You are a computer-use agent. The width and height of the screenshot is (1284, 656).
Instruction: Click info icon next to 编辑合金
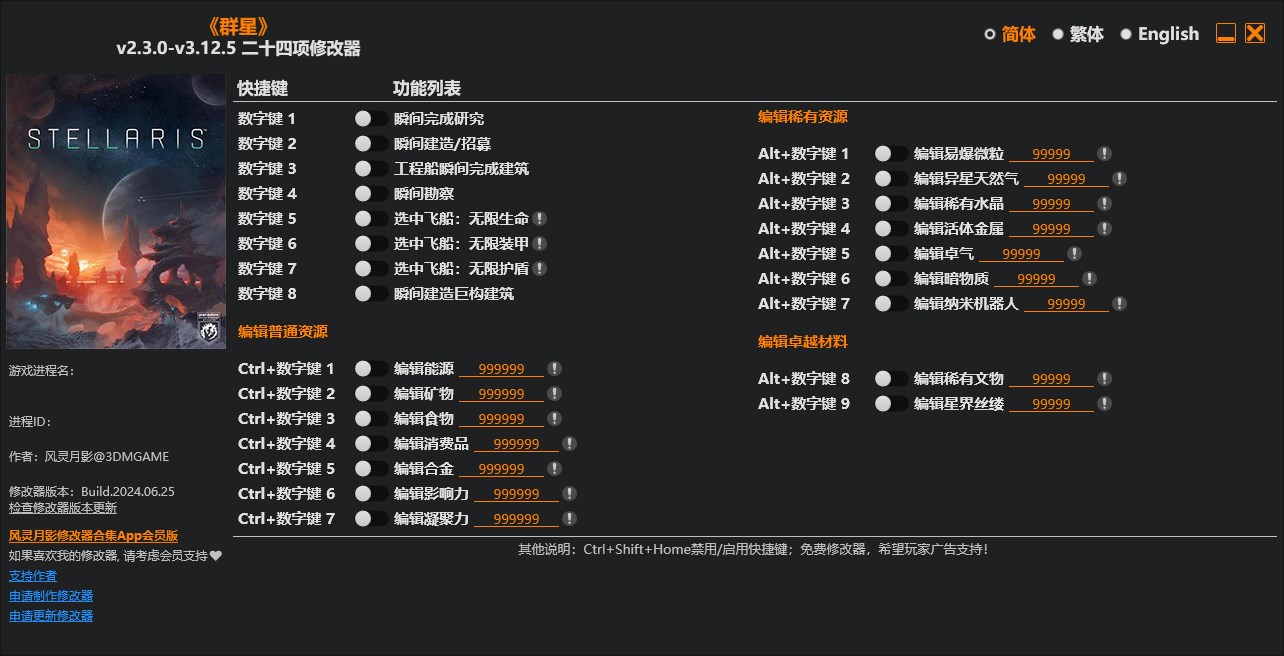[554, 468]
